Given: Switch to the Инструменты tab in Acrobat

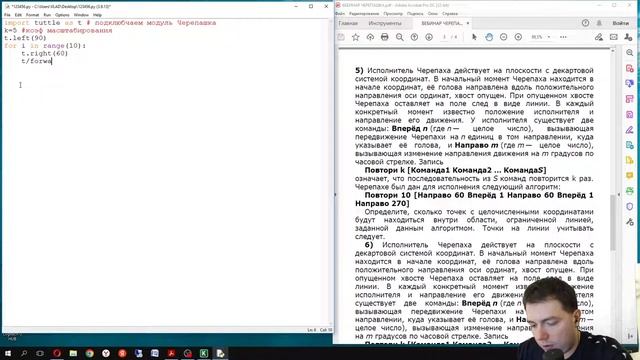Looking at the screenshot, I should [x=385, y=23].
